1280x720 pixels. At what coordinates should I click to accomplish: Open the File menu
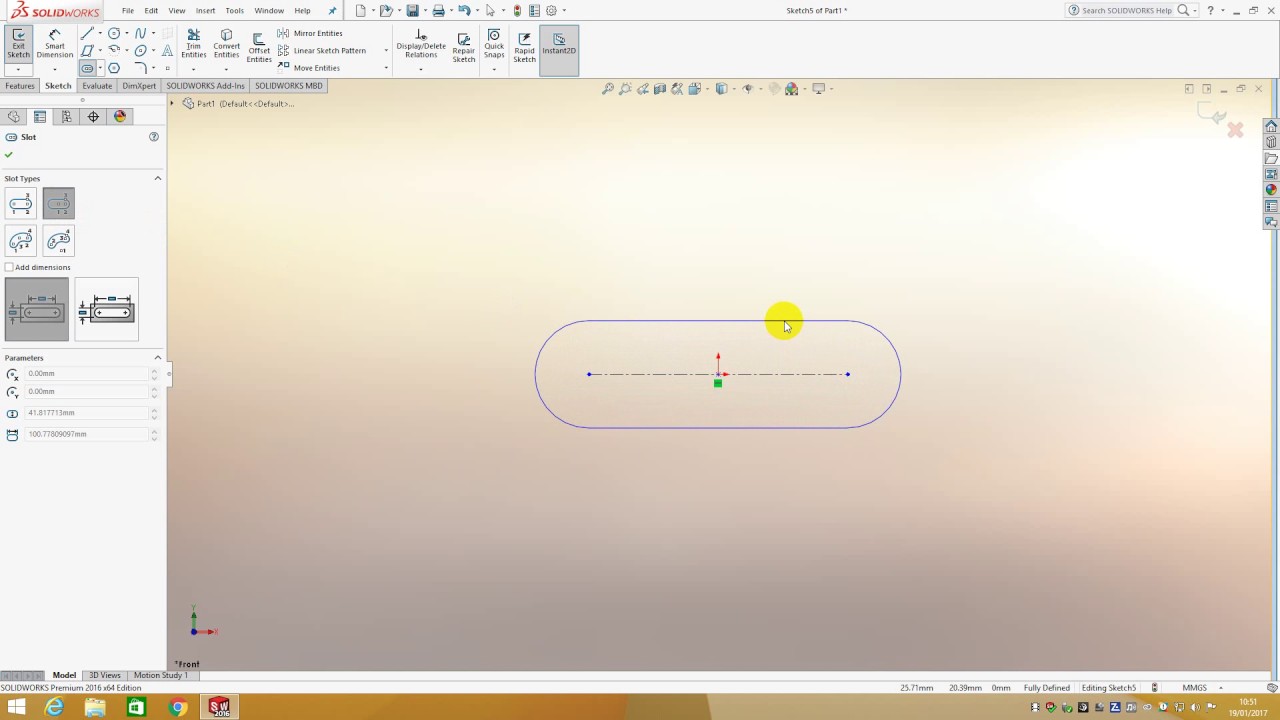click(x=128, y=11)
